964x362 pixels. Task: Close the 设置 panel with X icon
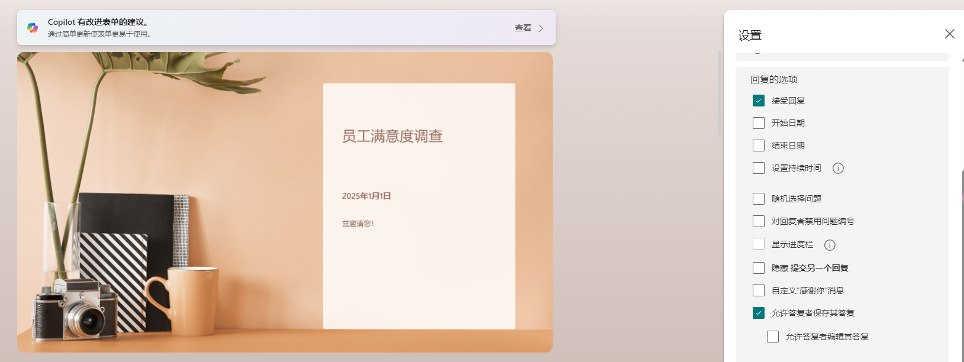tap(949, 34)
